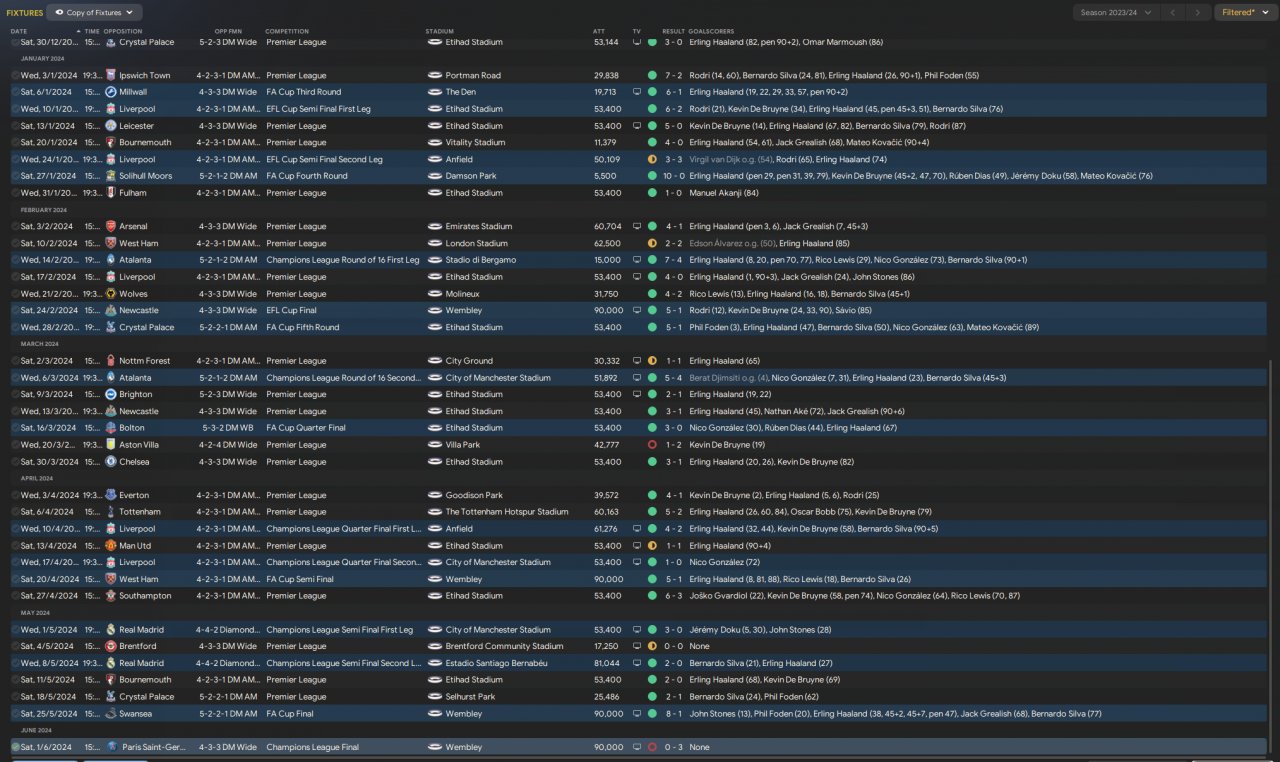Click the Chelsea club badge
This screenshot has width=1280, height=762.
[110, 462]
